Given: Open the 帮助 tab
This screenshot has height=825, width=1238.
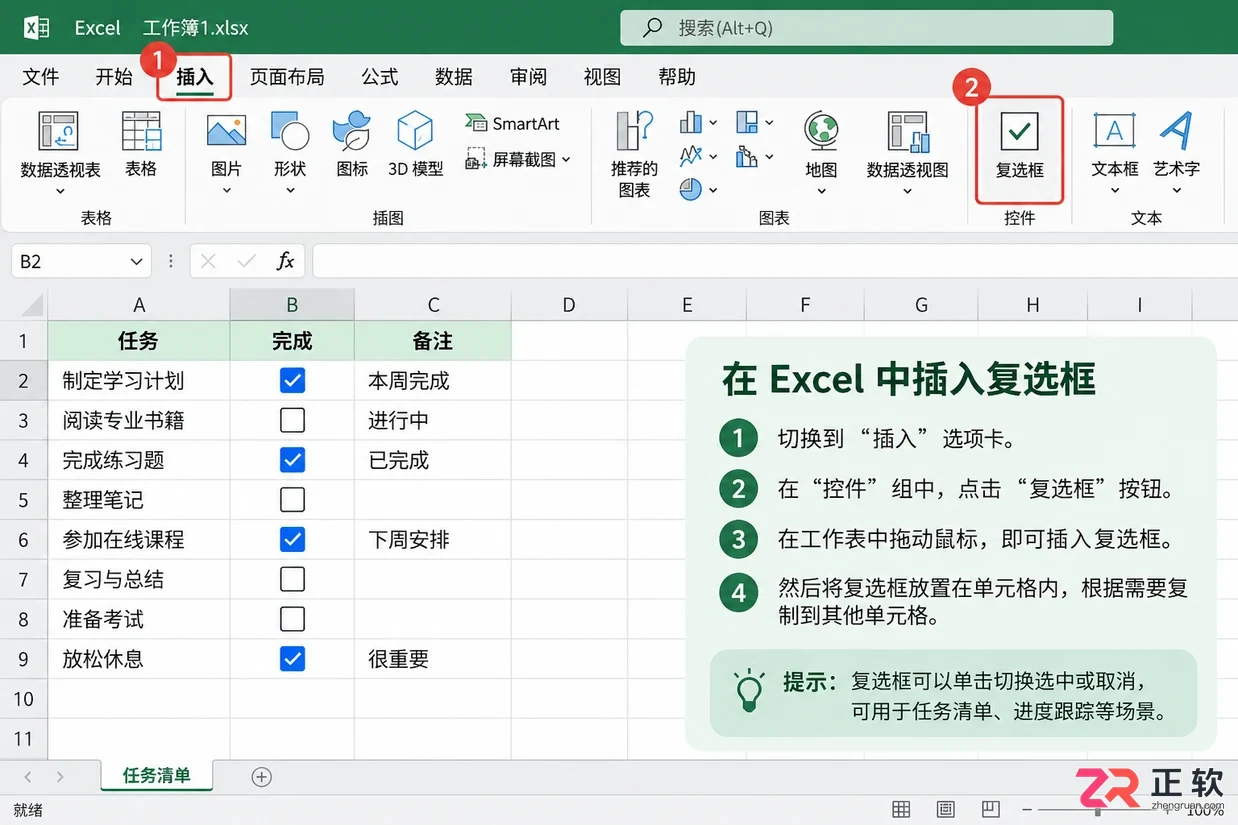Looking at the screenshot, I should (677, 77).
